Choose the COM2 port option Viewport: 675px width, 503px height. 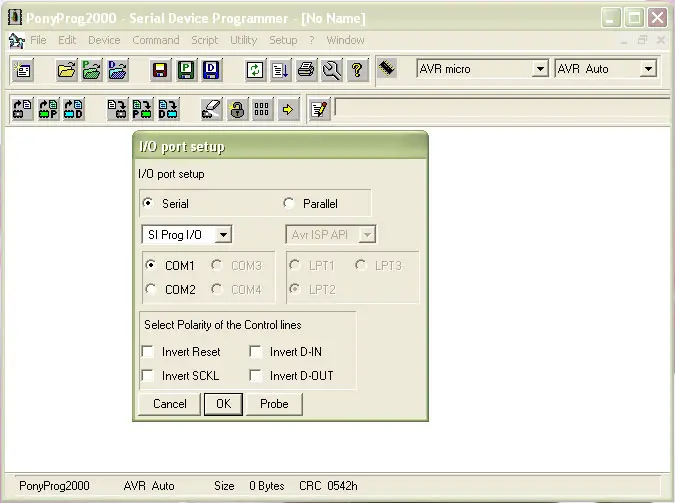[x=151, y=289]
